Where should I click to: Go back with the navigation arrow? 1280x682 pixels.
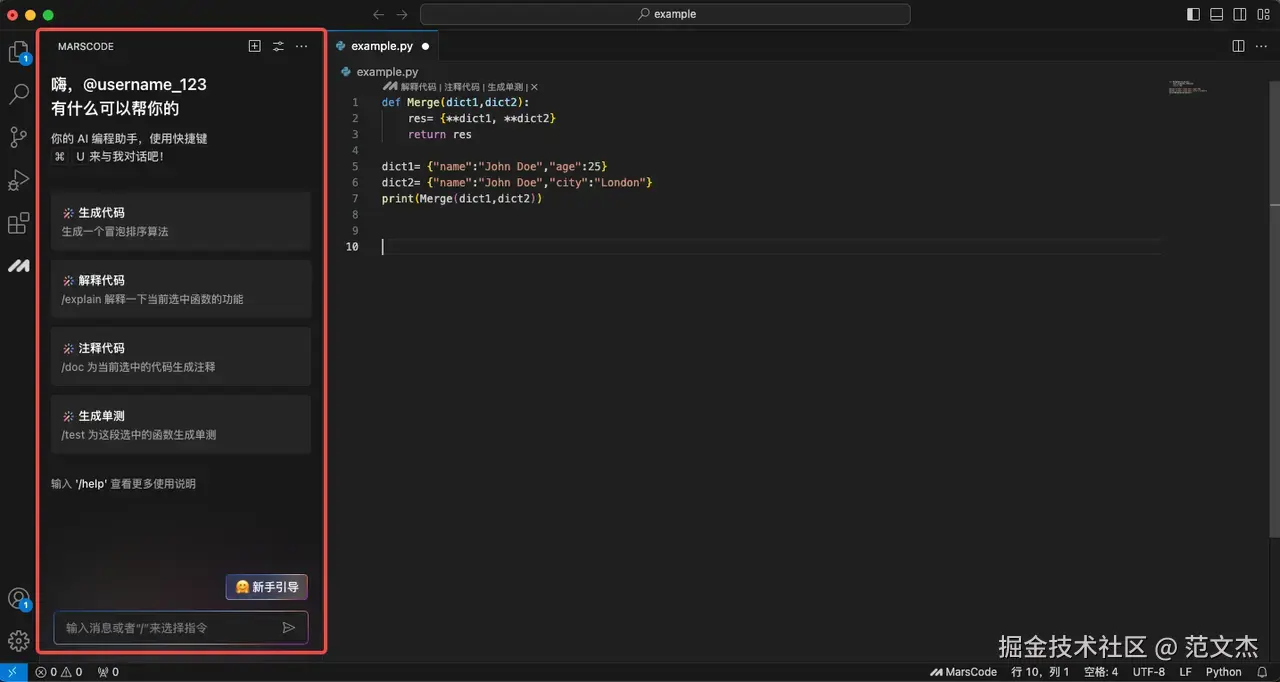(x=378, y=14)
